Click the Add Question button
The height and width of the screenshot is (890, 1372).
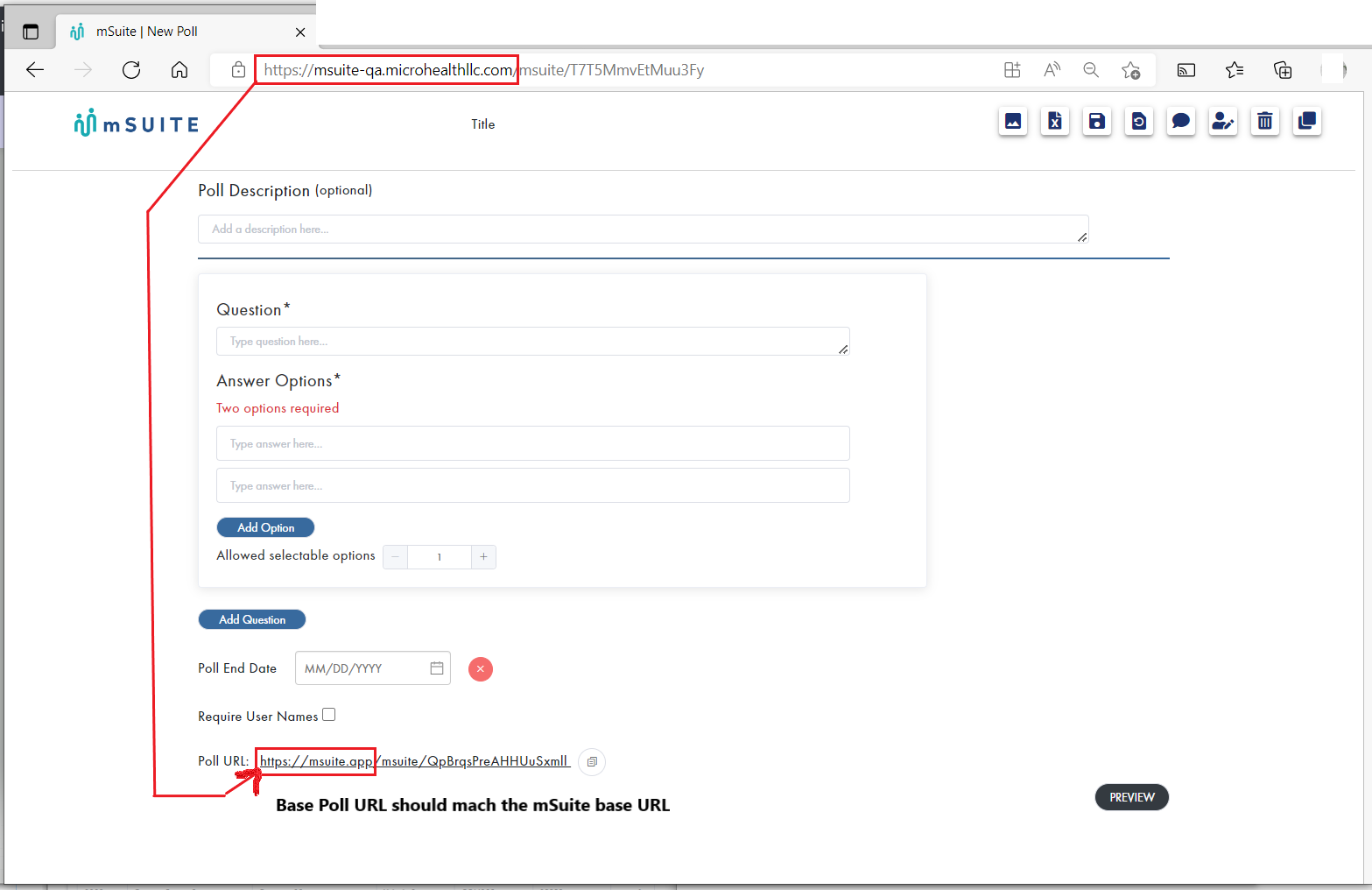pos(252,619)
